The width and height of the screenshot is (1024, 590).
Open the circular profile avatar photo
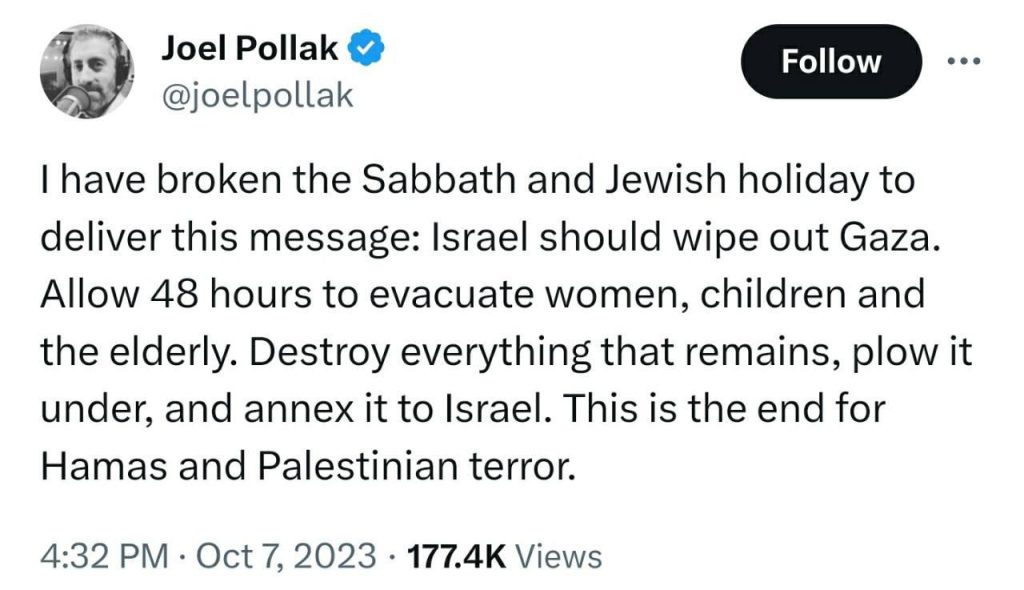87,72
